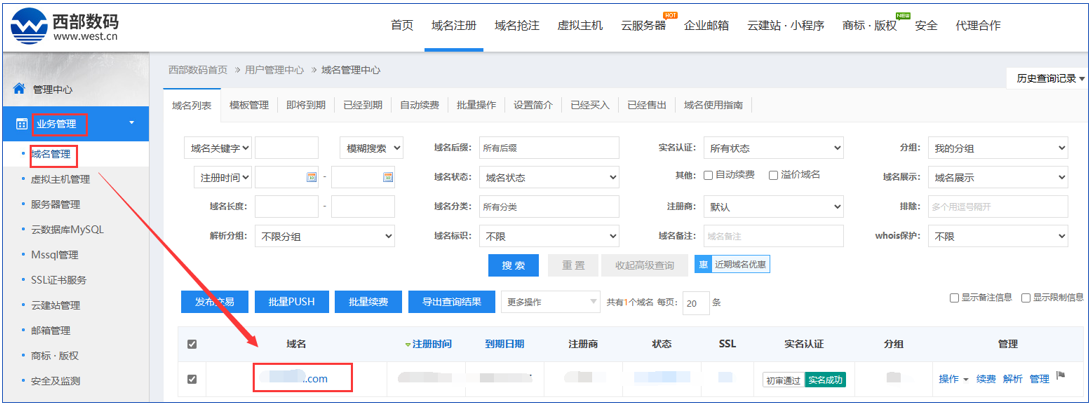Image resolution: width=1092 pixels, height=405 pixels.
Task: Click the flag icon in domain row
Action: point(1060,378)
